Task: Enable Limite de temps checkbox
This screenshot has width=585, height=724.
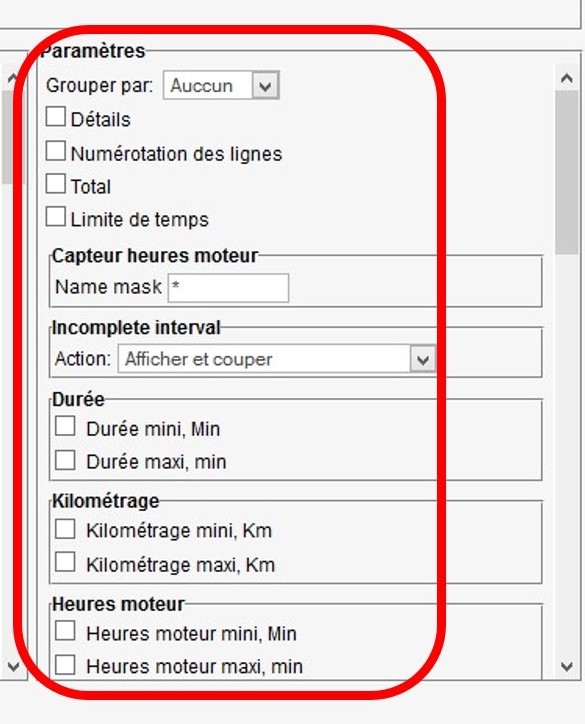Action: point(55,217)
